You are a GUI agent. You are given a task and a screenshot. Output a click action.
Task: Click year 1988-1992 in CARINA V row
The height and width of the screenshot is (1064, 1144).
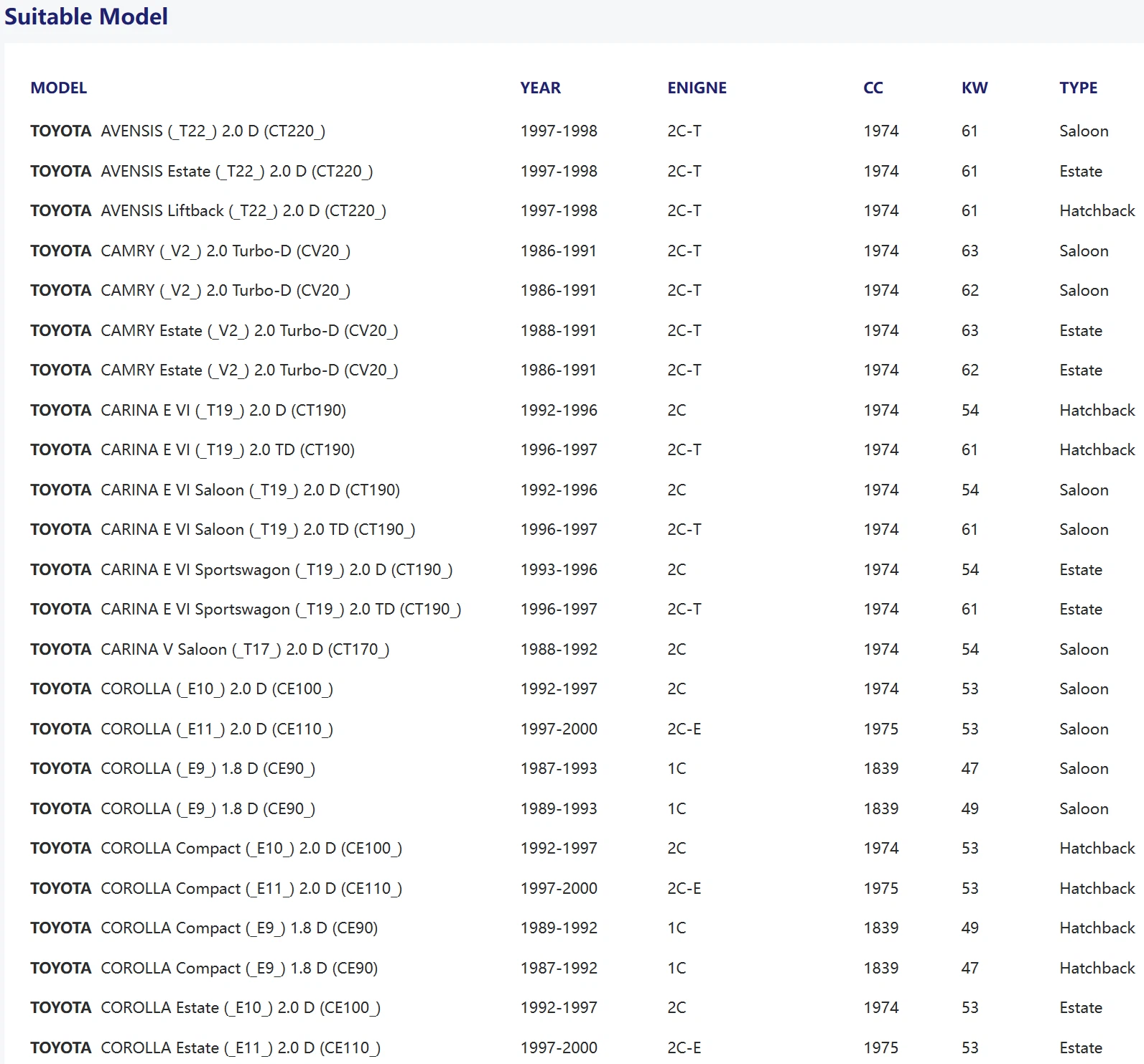[x=559, y=649]
